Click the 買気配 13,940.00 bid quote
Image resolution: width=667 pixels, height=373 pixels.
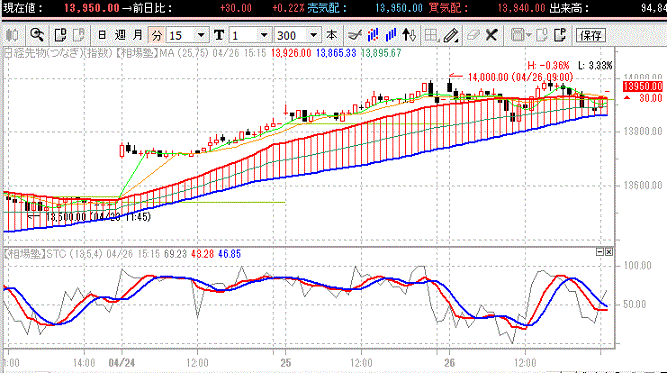(x=522, y=8)
